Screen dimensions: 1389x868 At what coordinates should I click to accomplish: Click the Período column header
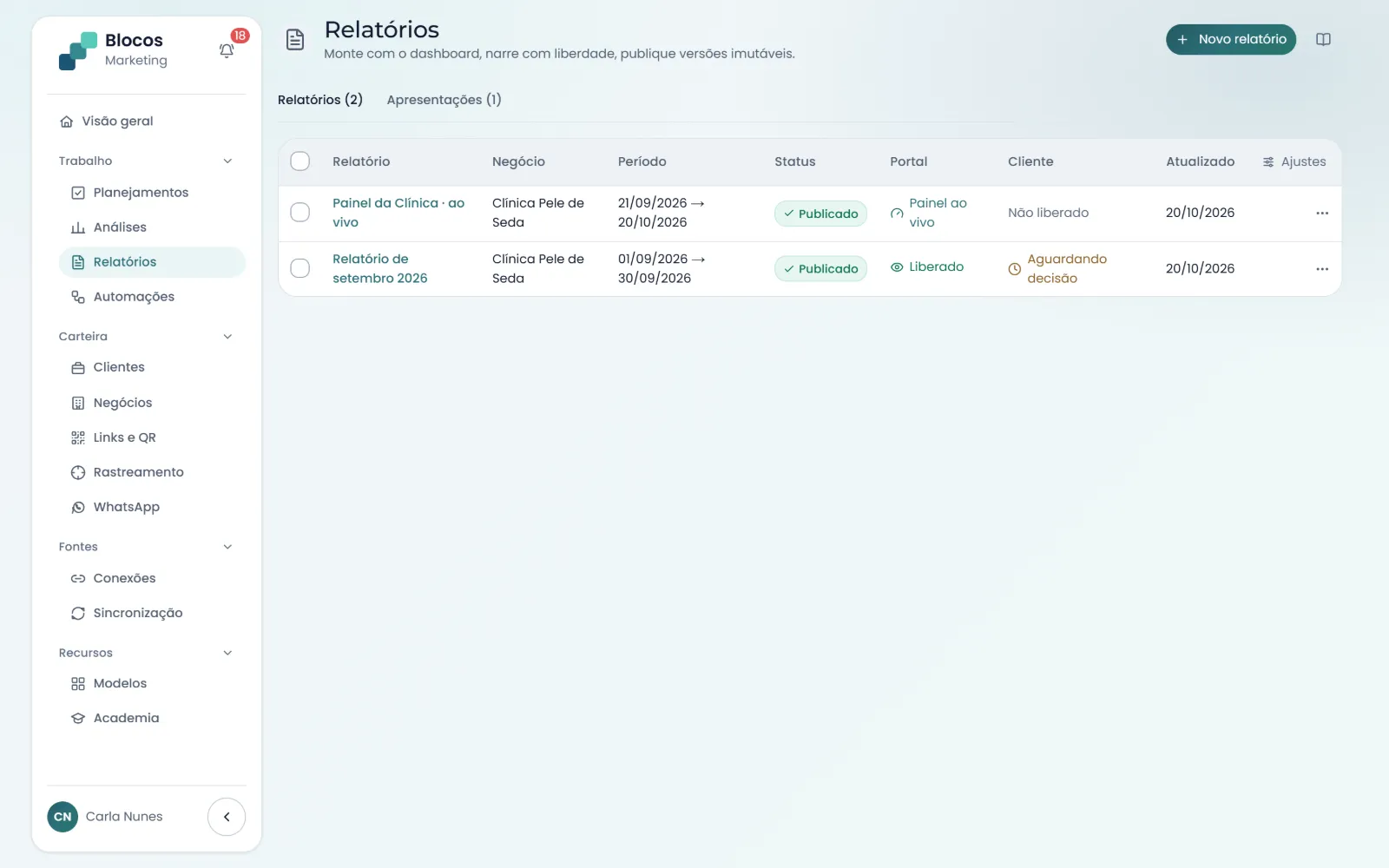click(642, 161)
